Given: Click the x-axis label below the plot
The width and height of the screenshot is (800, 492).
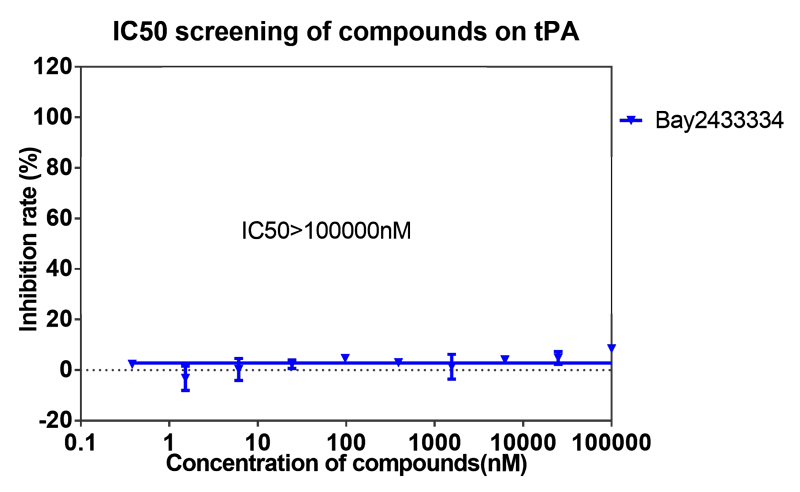Looking at the screenshot, I should click(345, 467).
